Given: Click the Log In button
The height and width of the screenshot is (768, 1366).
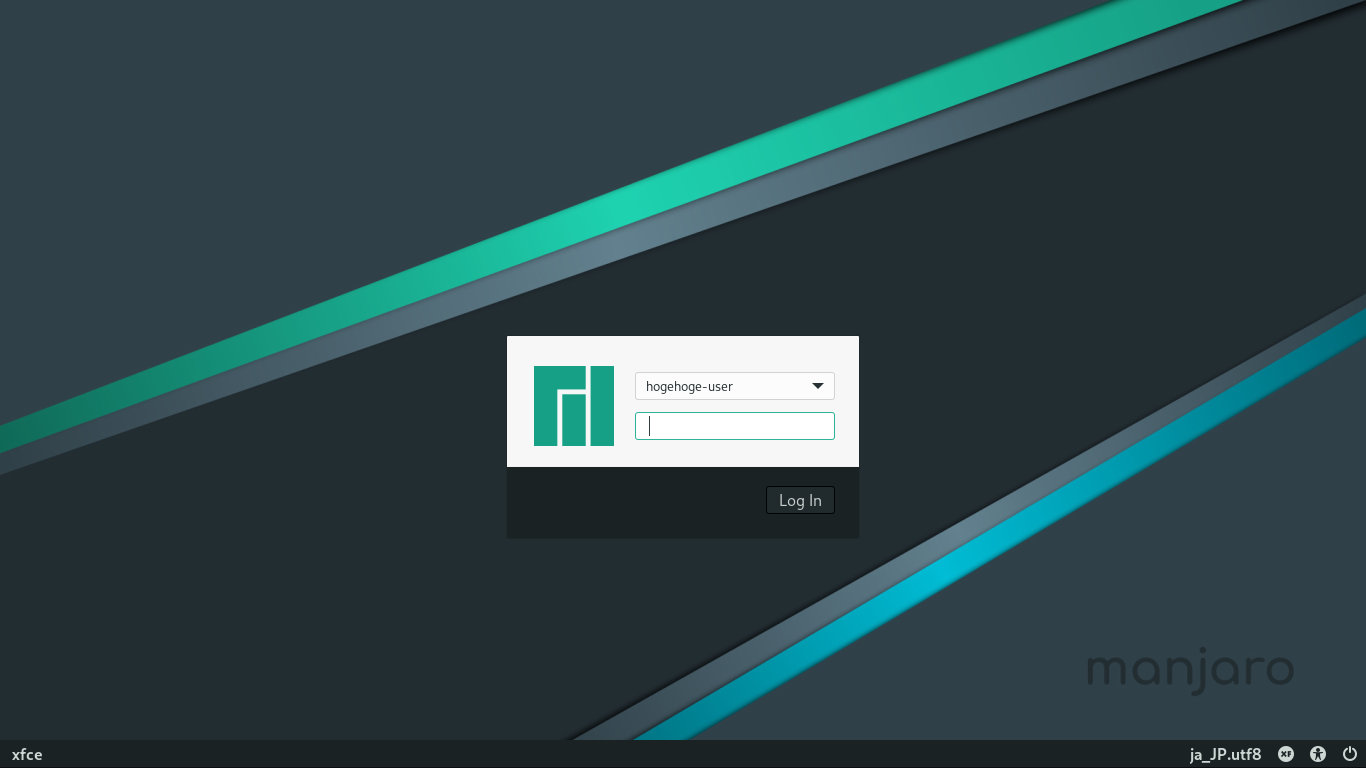Looking at the screenshot, I should pyautogui.click(x=800, y=500).
